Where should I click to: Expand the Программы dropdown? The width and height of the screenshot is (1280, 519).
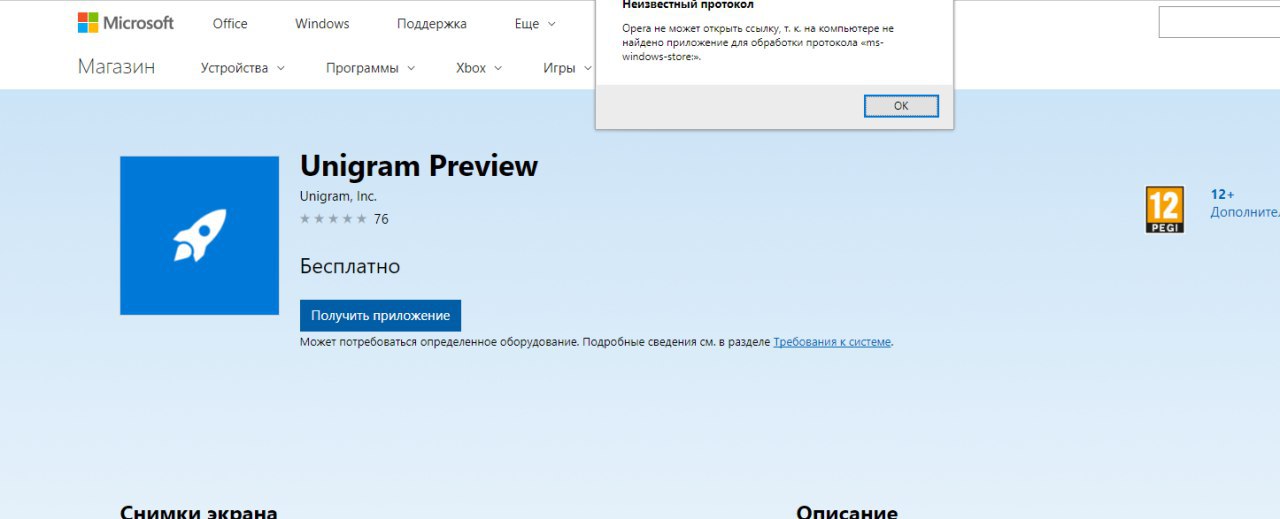point(371,68)
